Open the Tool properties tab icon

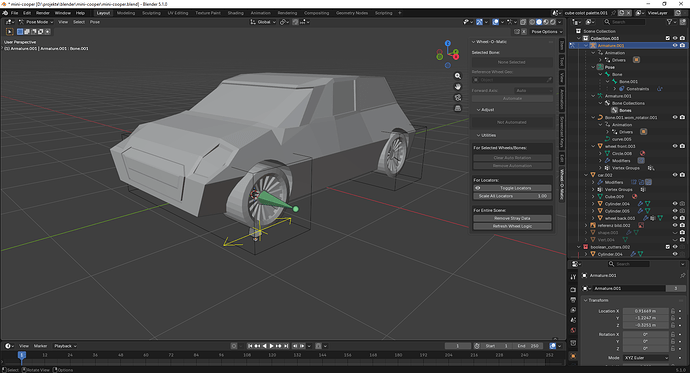tap(573, 277)
